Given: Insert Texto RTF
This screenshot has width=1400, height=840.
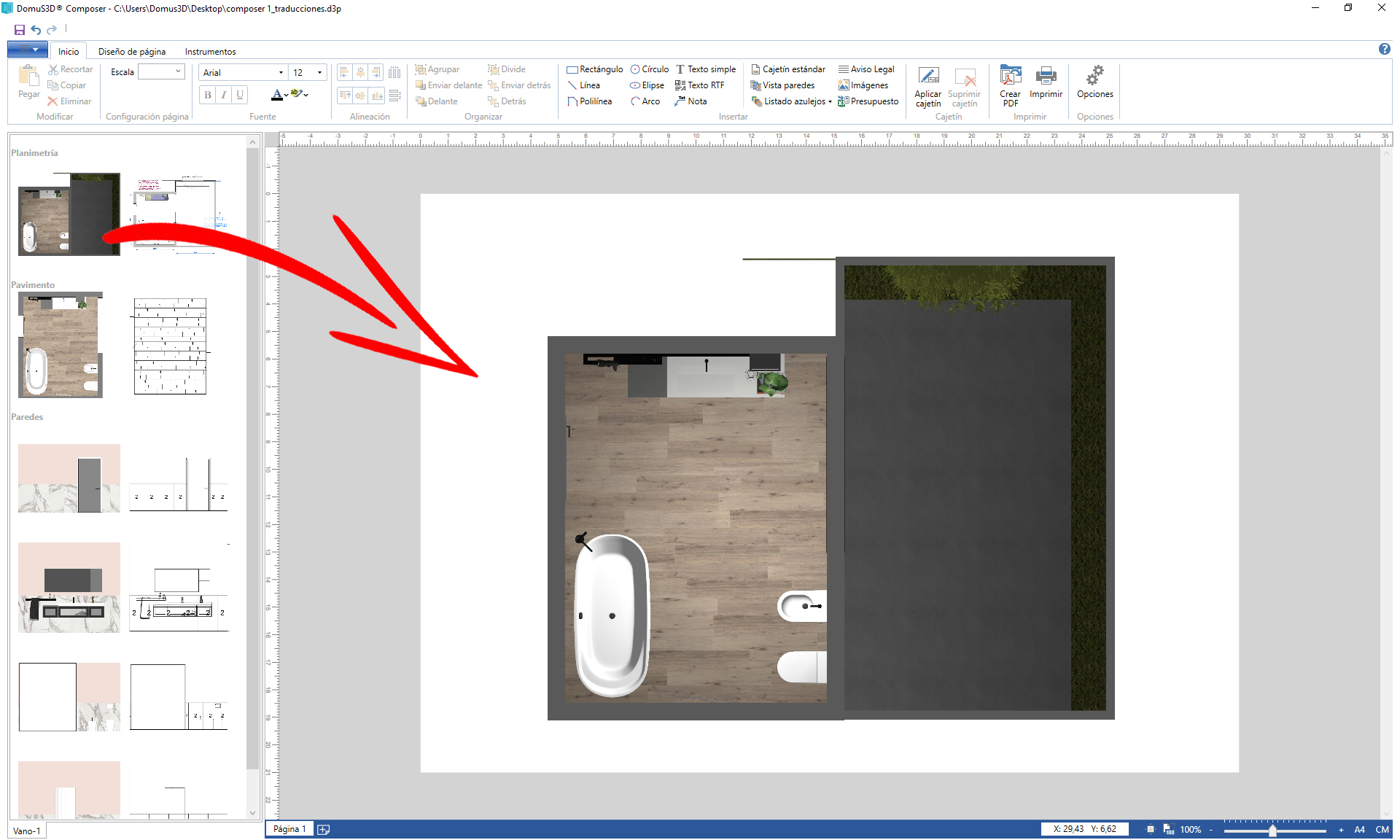Looking at the screenshot, I should pyautogui.click(x=700, y=85).
